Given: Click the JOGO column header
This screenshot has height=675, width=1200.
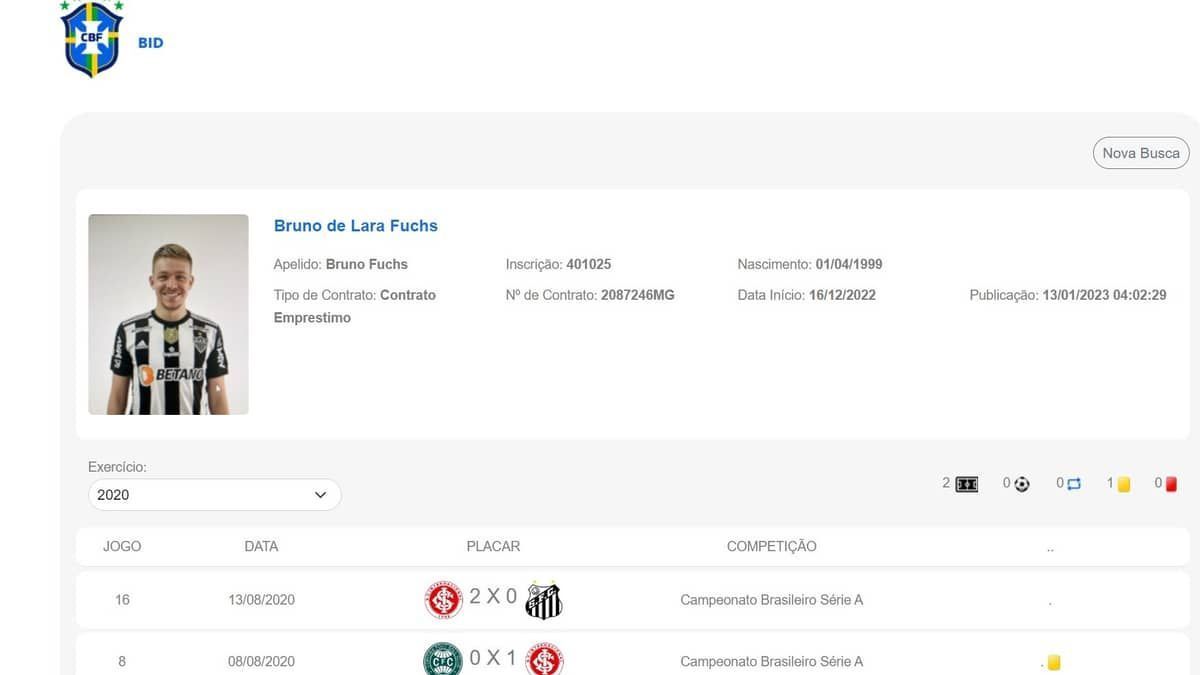Looking at the screenshot, I should (122, 546).
